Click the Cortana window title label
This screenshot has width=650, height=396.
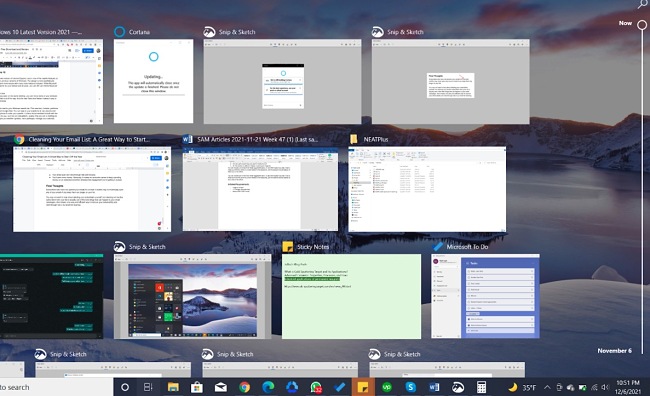coord(139,32)
